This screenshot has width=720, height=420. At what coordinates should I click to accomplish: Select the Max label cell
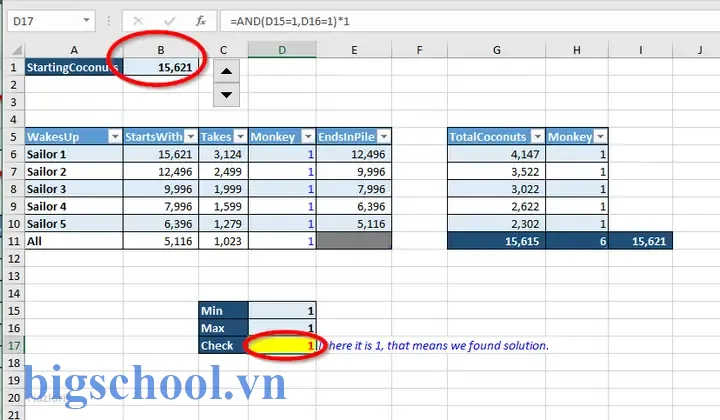pyautogui.click(x=223, y=328)
